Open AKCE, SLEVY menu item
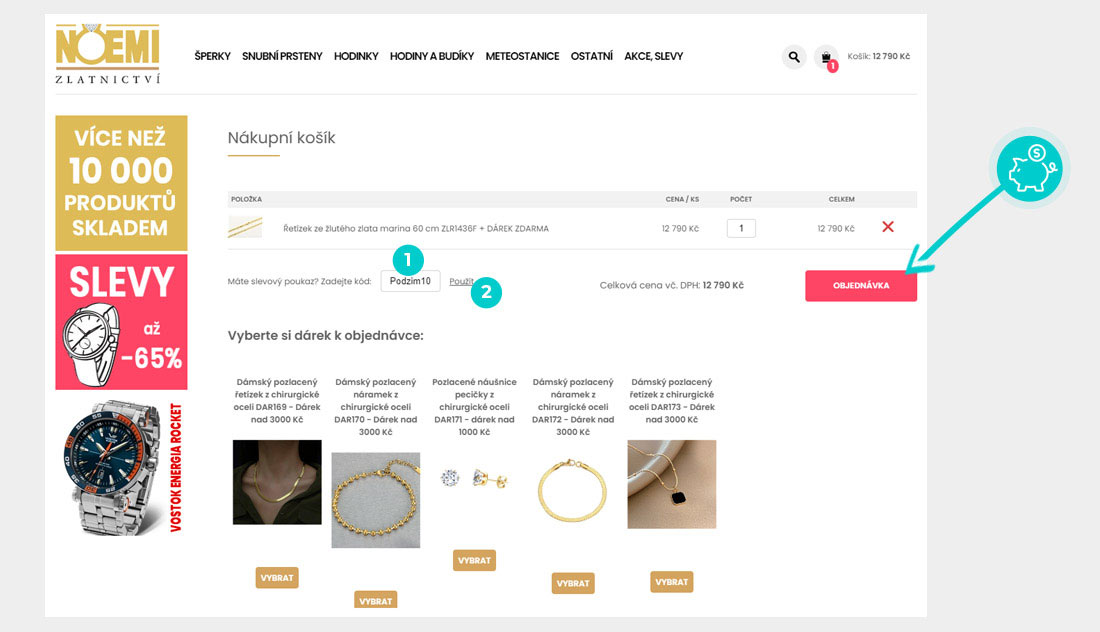This screenshot has height=632, width=1100. pyautogui.click(x=653, y=56)
